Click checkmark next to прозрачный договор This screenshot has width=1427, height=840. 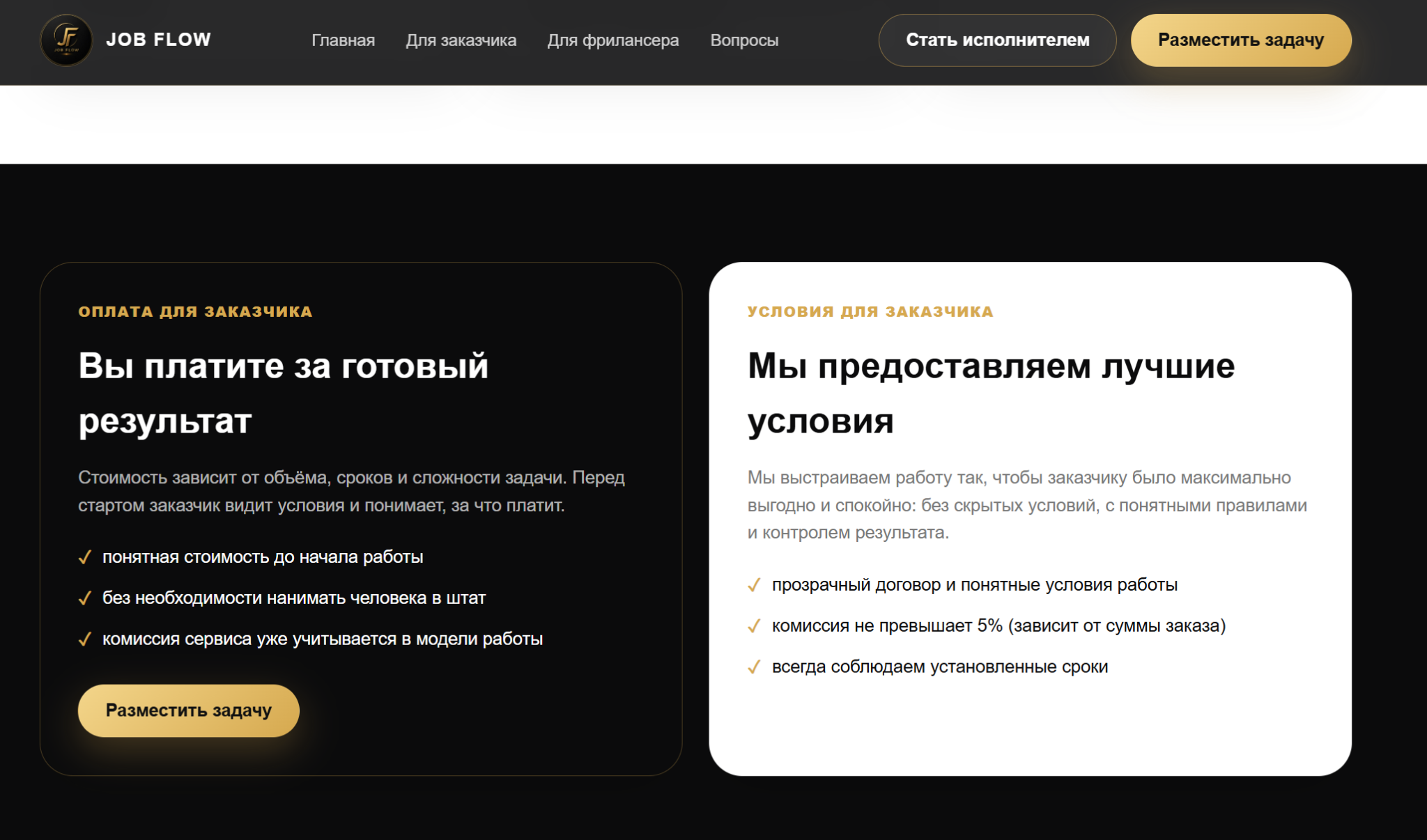click(754, 585)
